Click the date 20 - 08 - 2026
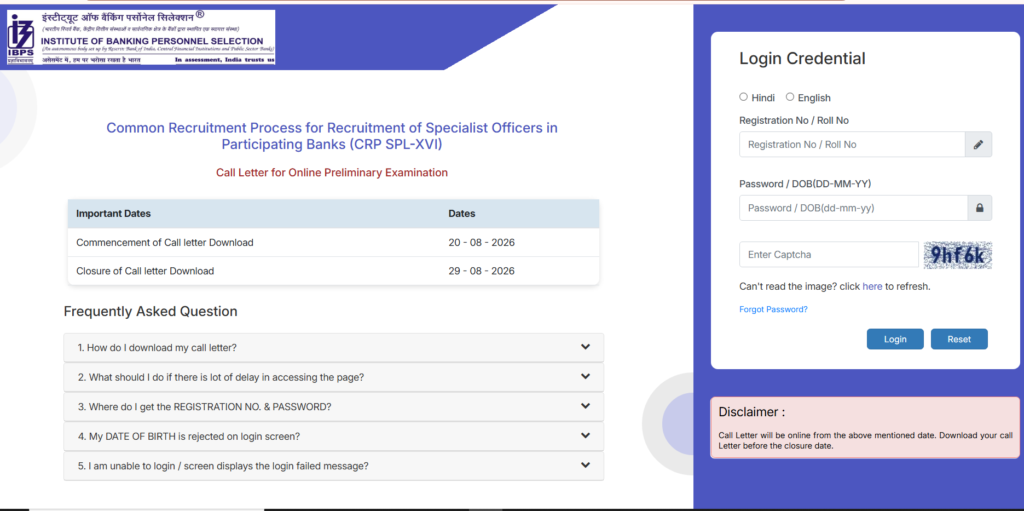 coord(481,242)
